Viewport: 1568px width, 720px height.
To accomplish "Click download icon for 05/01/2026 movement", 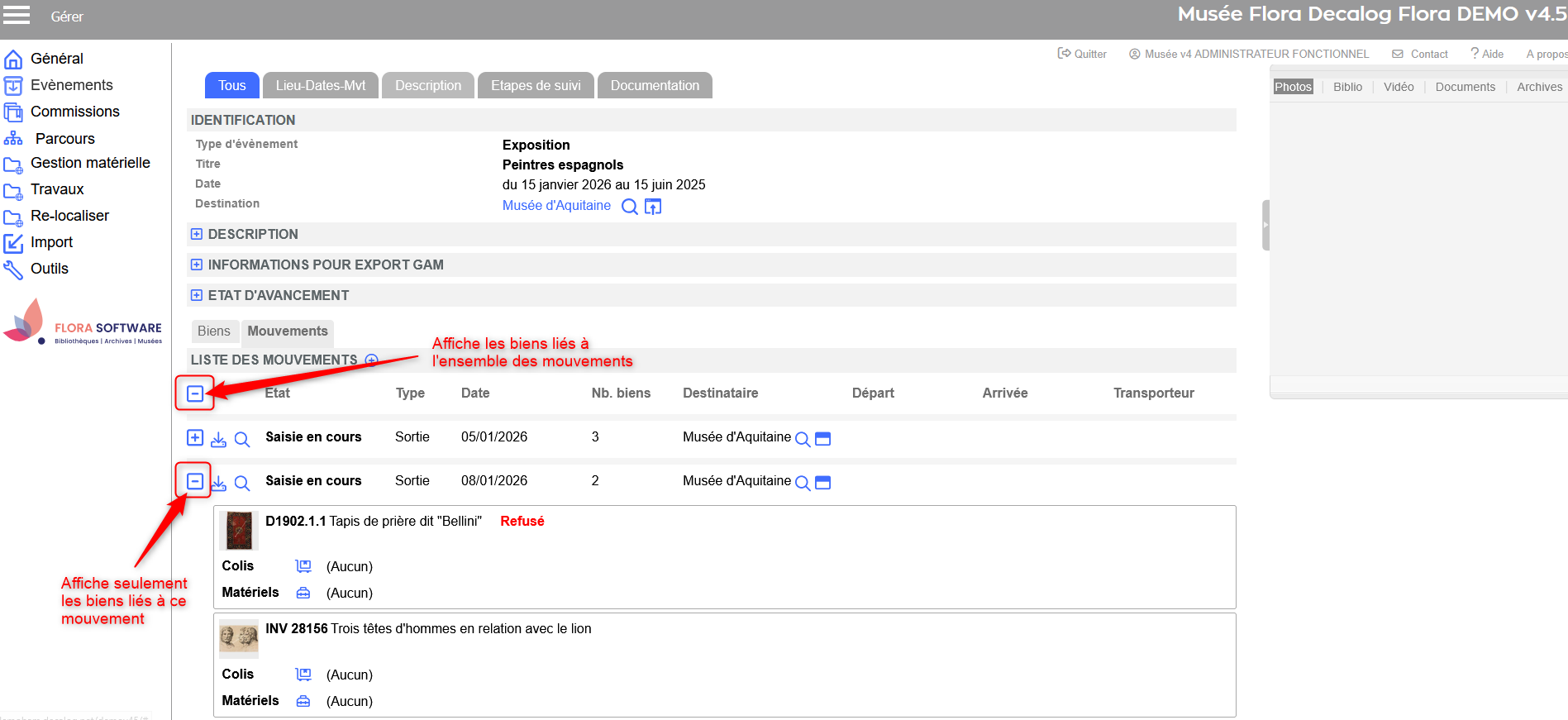I will pos(218,439).
